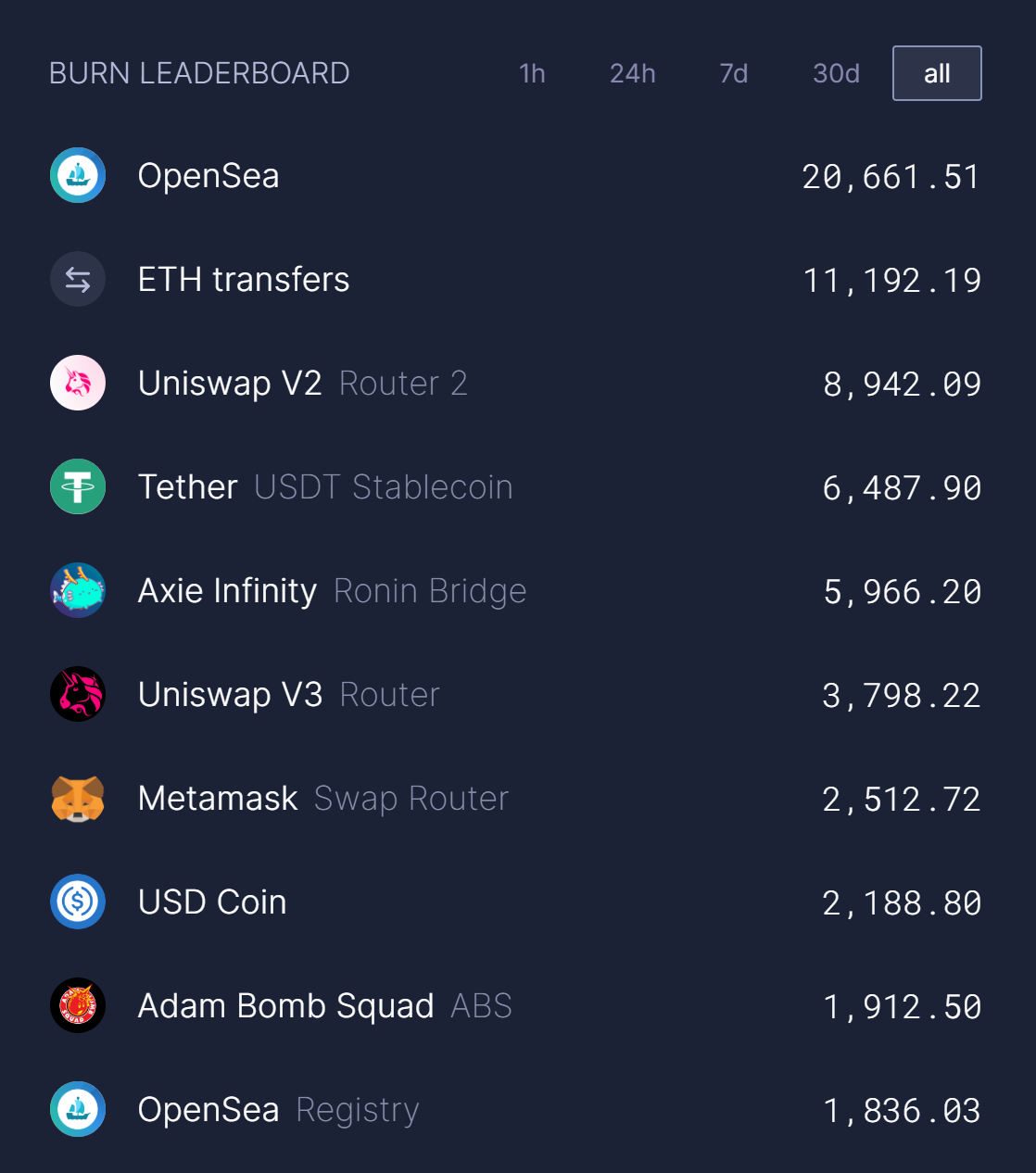Open the Tether USDT Stablecoin entry
Viewport: 1036px width, 1173px height.
[x=324, y=487]
